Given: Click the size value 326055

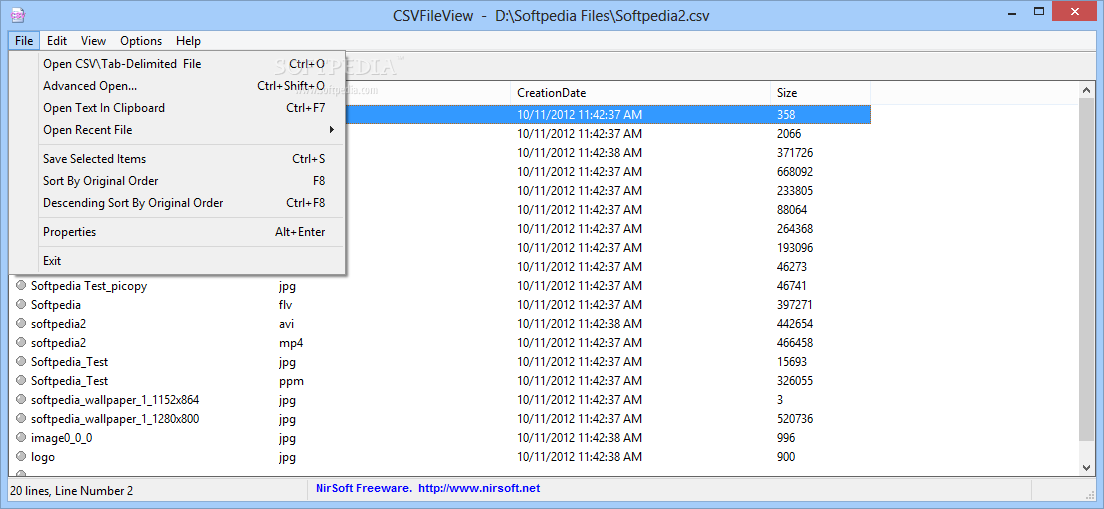Looking at the screenshot, I should click(x=795, y=381).
